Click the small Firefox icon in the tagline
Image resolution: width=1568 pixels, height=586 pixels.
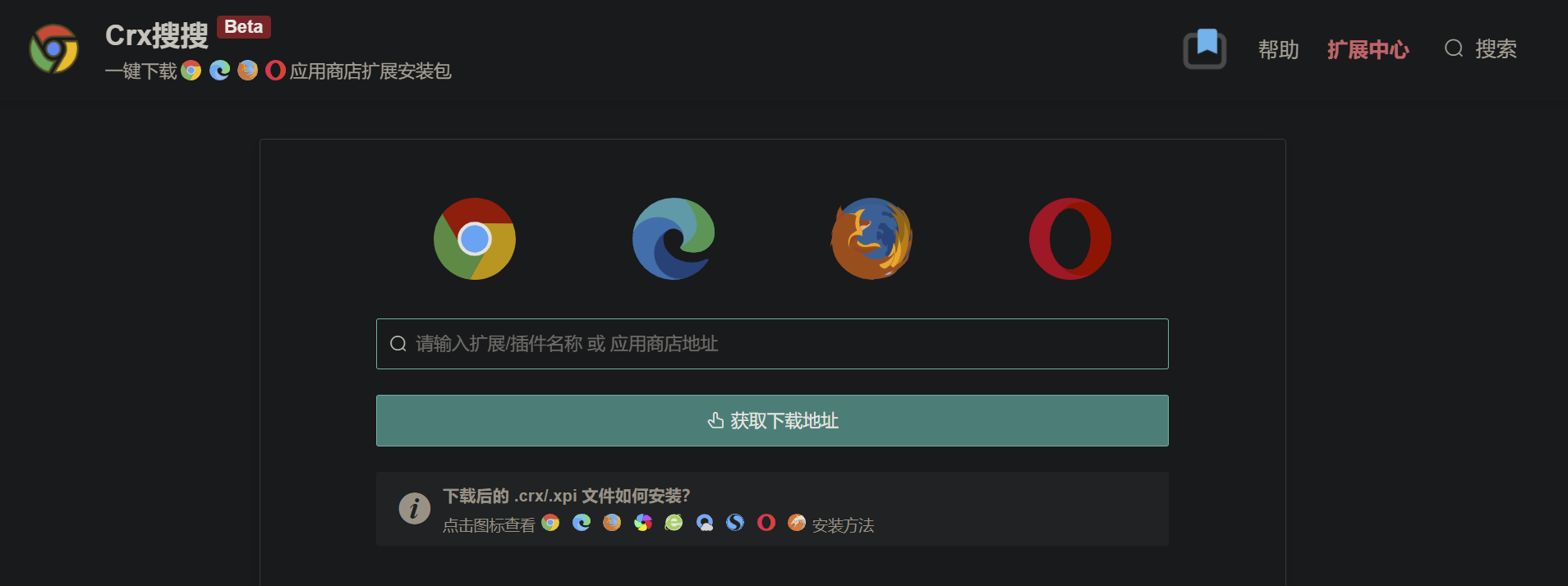pyautogui.click(x=247, y=71)
